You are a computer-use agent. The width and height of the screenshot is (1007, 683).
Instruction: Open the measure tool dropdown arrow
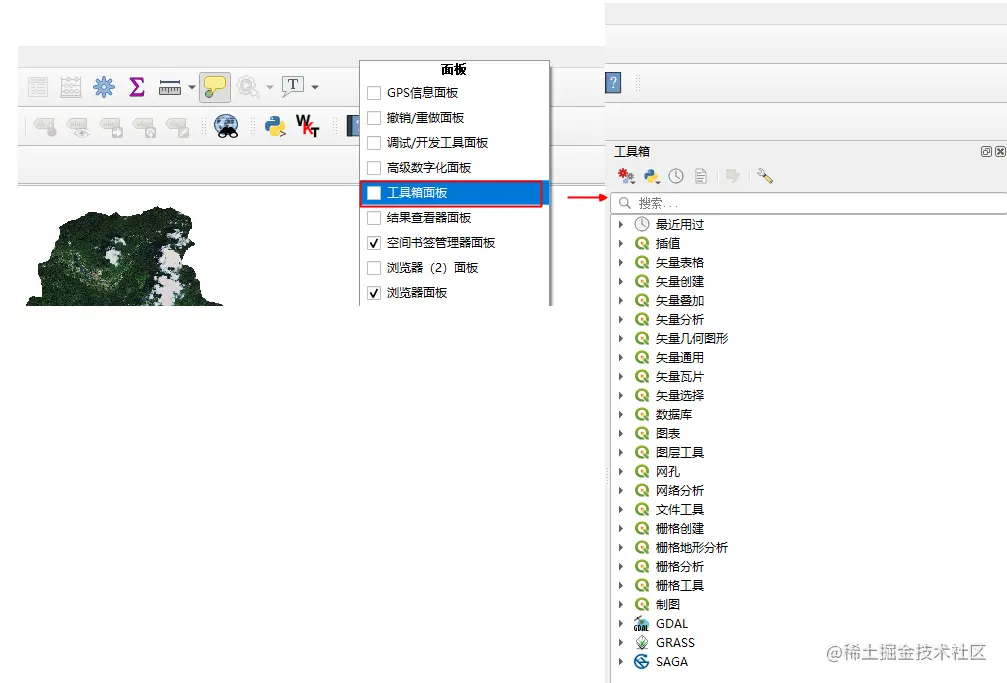click(x=191, y=87)
